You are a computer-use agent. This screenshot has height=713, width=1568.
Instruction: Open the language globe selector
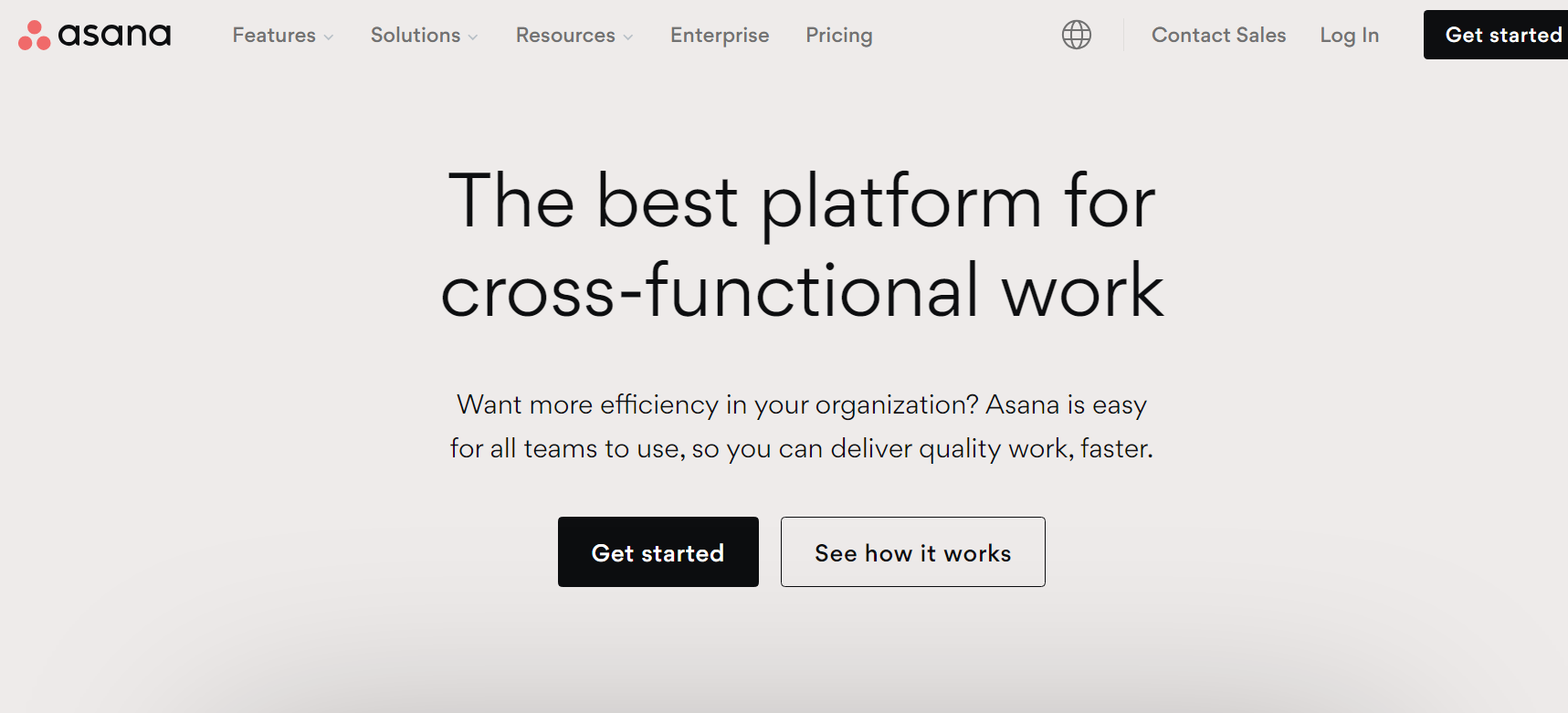coord(1077,35)
